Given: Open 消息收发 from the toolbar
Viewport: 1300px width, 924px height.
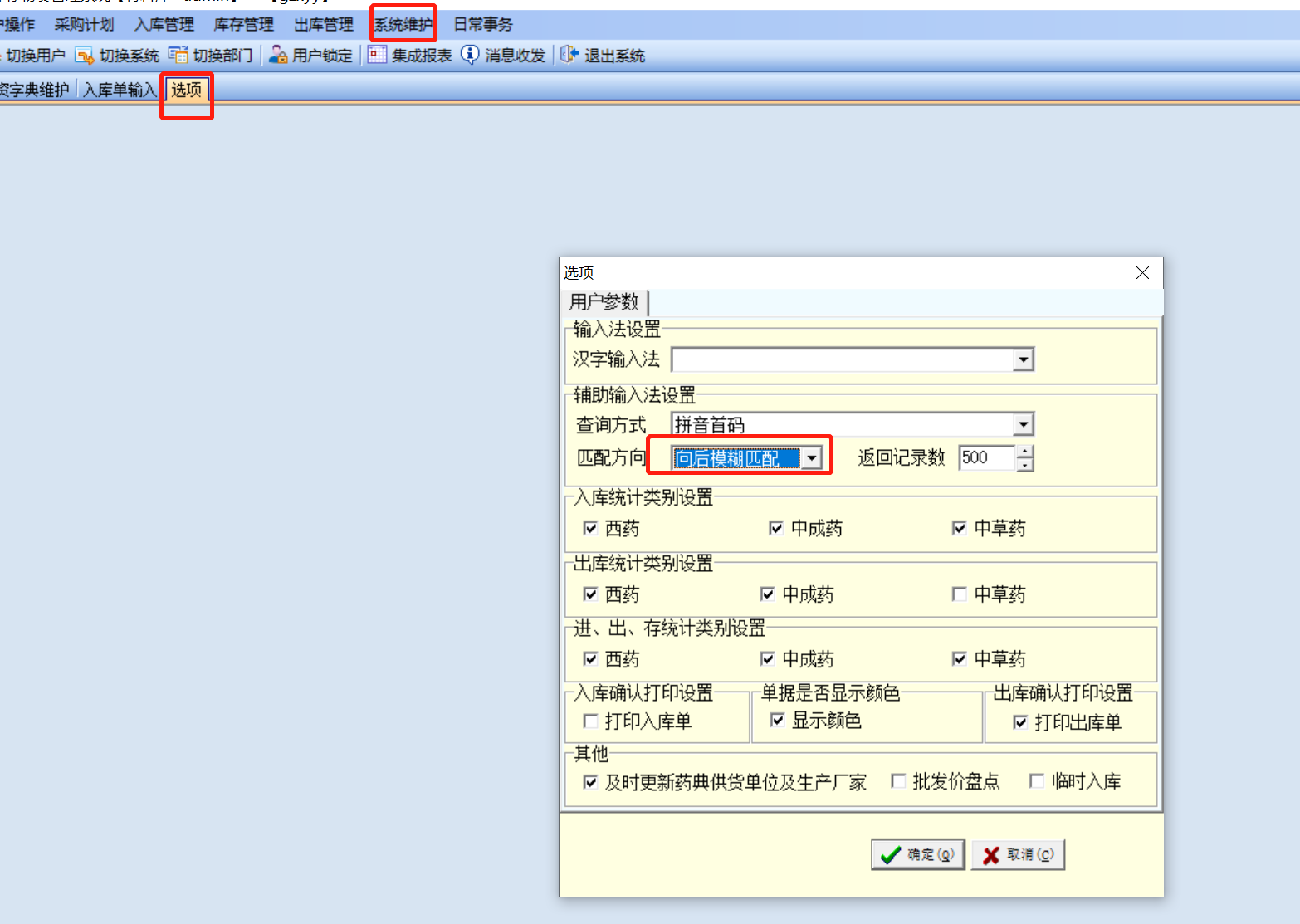Looking at the screenshot, I should click(x=503, y=56).
